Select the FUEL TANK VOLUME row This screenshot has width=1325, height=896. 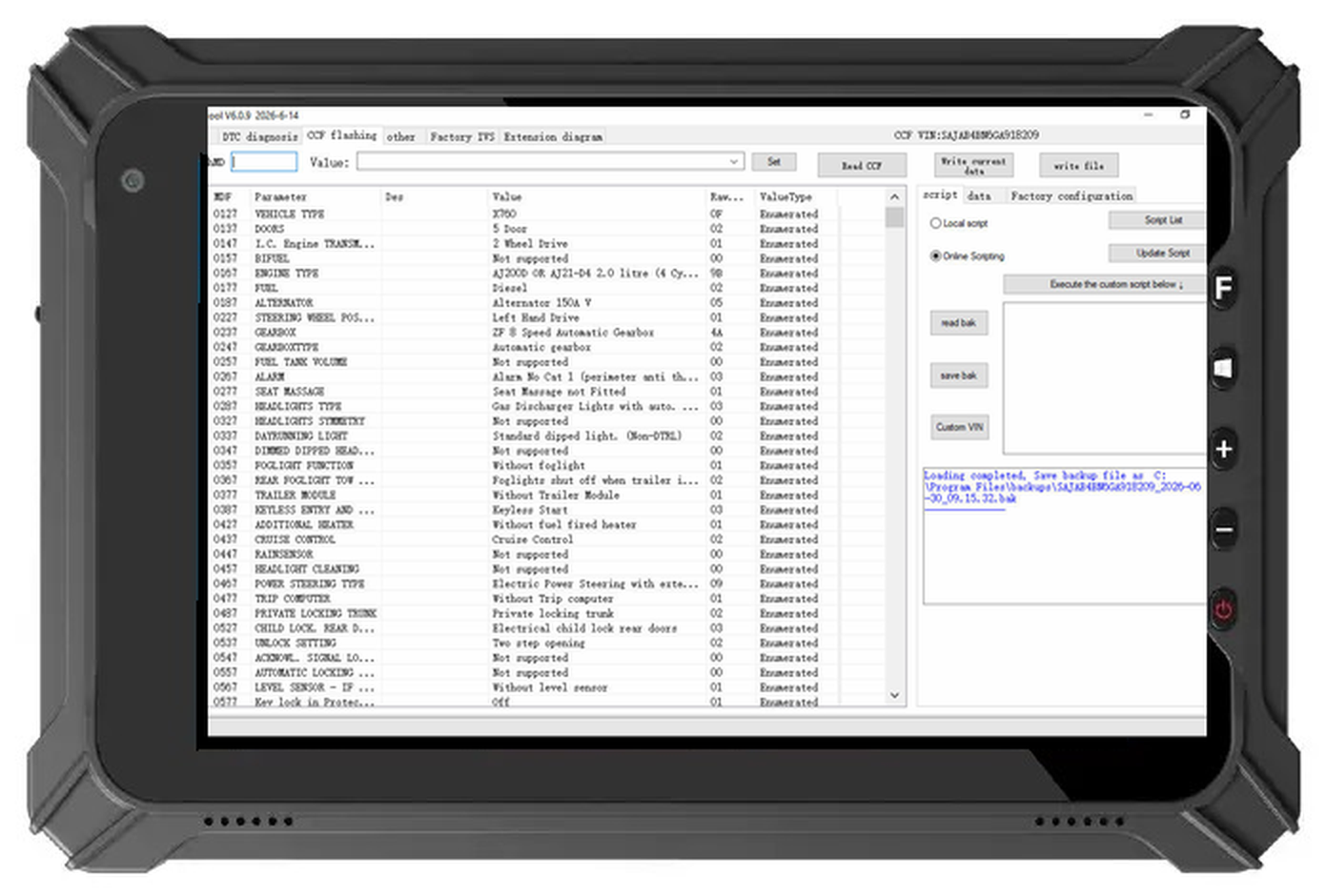coord(547,361)
